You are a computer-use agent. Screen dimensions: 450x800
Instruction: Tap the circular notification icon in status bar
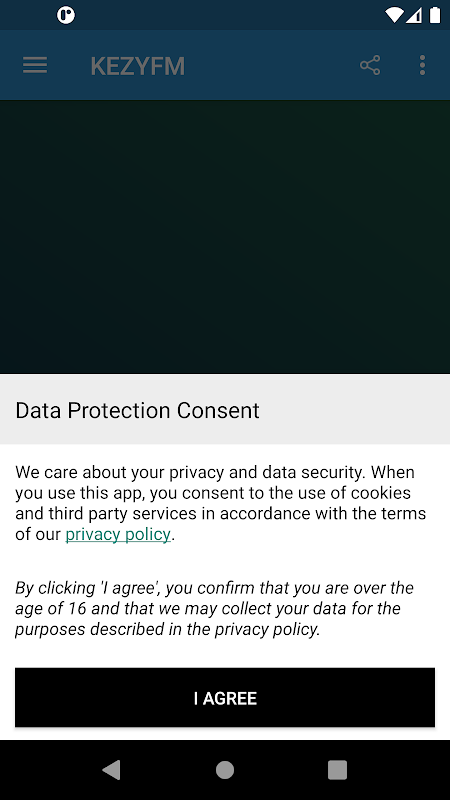pos(66,15)
